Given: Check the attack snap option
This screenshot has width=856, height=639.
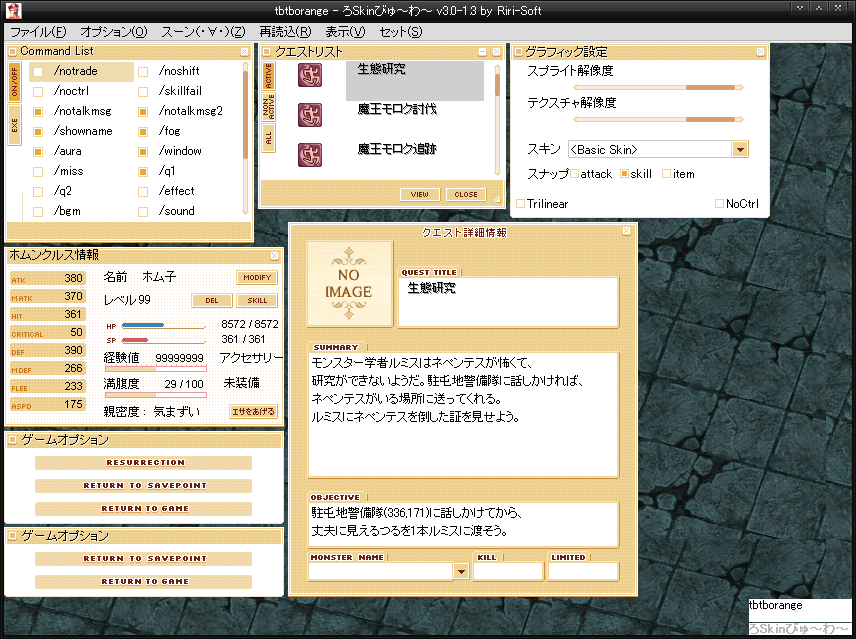Looking at the screenshot, I should [x=574, y=174].
